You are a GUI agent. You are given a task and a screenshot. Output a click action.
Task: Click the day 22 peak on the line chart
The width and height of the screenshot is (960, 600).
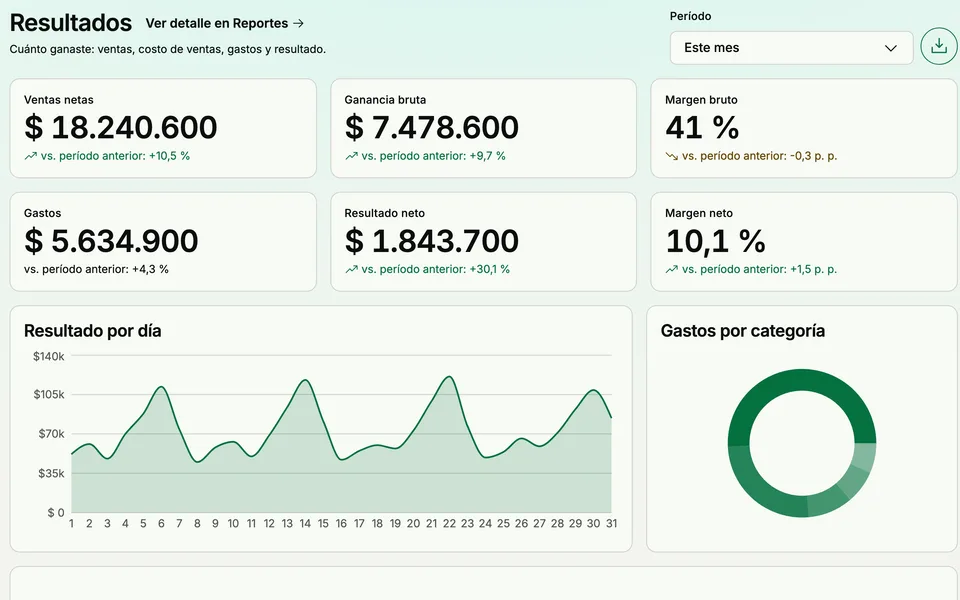pyautogui.click(x=449, y=377)
